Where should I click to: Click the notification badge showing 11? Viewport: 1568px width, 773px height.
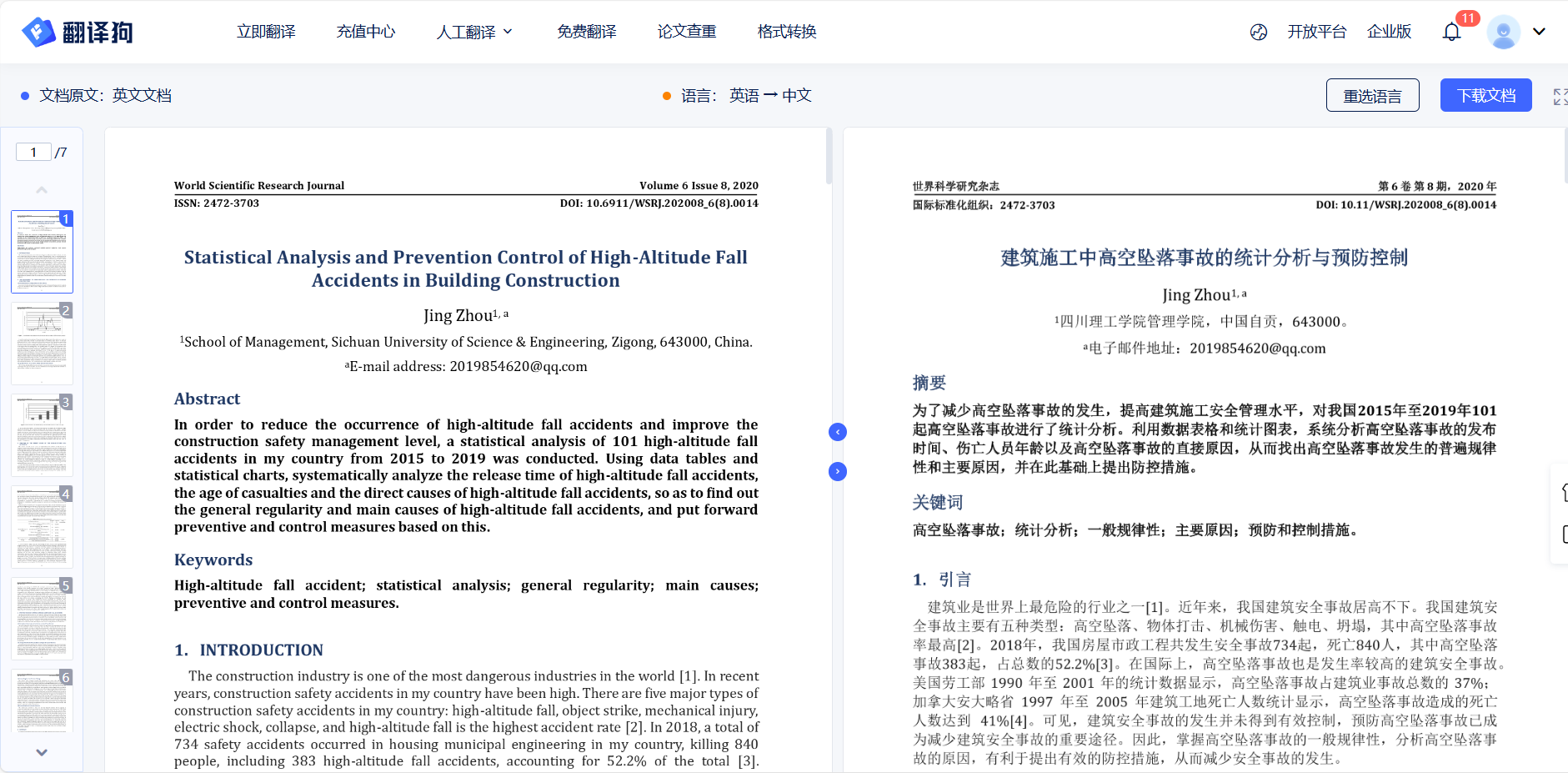coord(1467,18)
